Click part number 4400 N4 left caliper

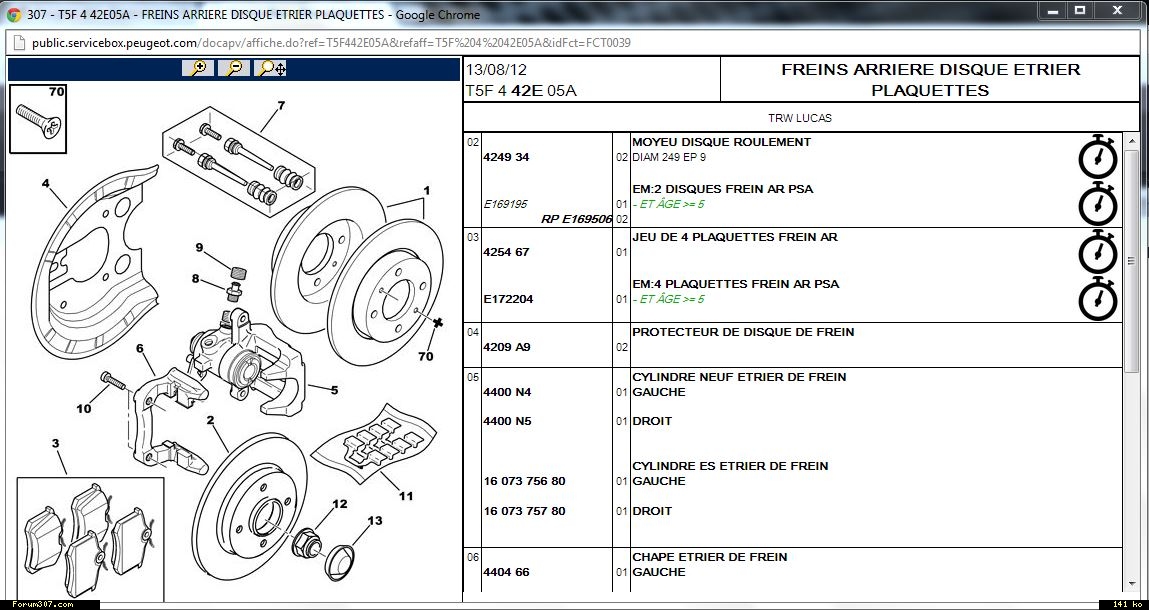506,392
